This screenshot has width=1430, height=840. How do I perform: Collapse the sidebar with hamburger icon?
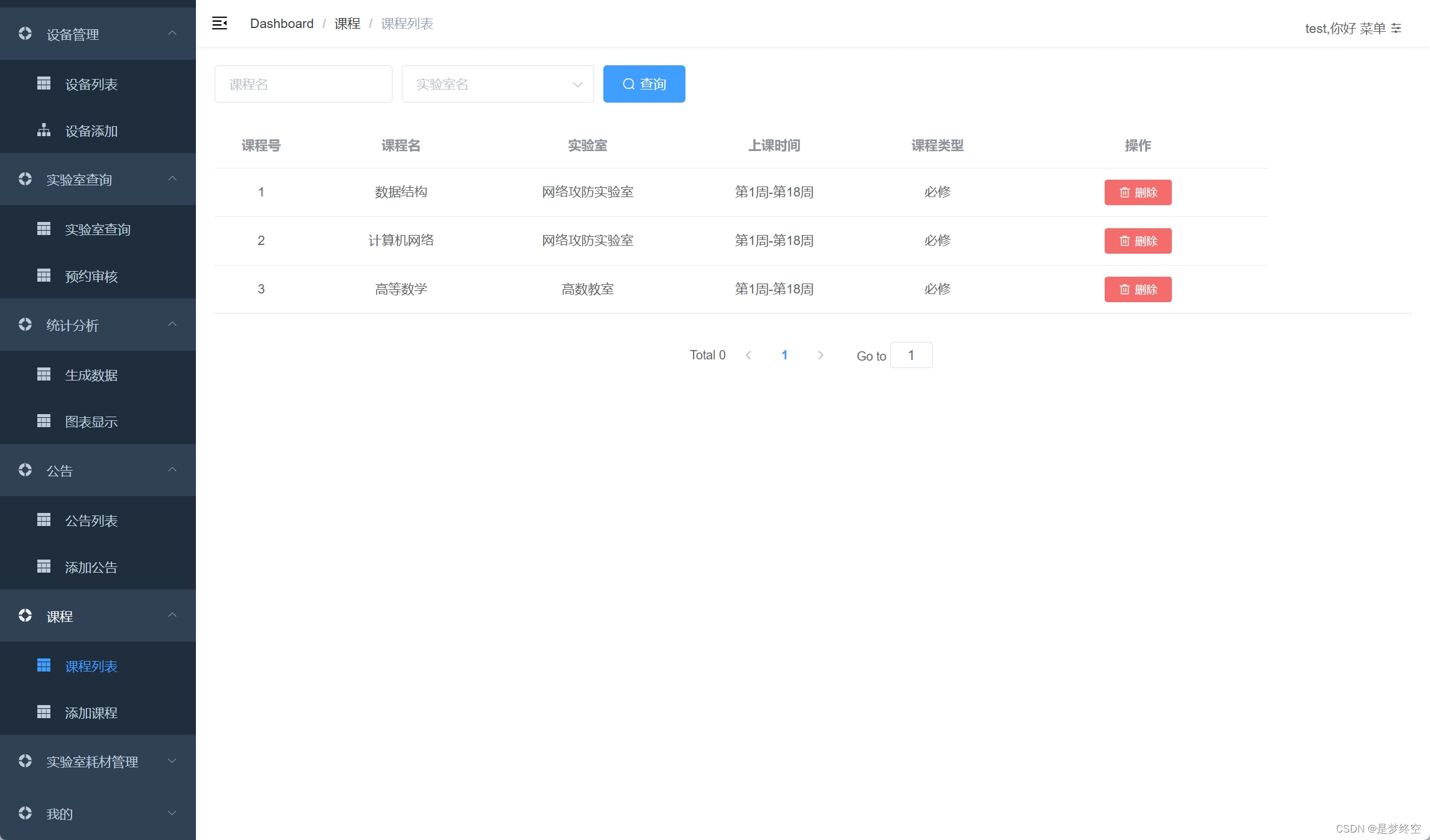point(220,24)
